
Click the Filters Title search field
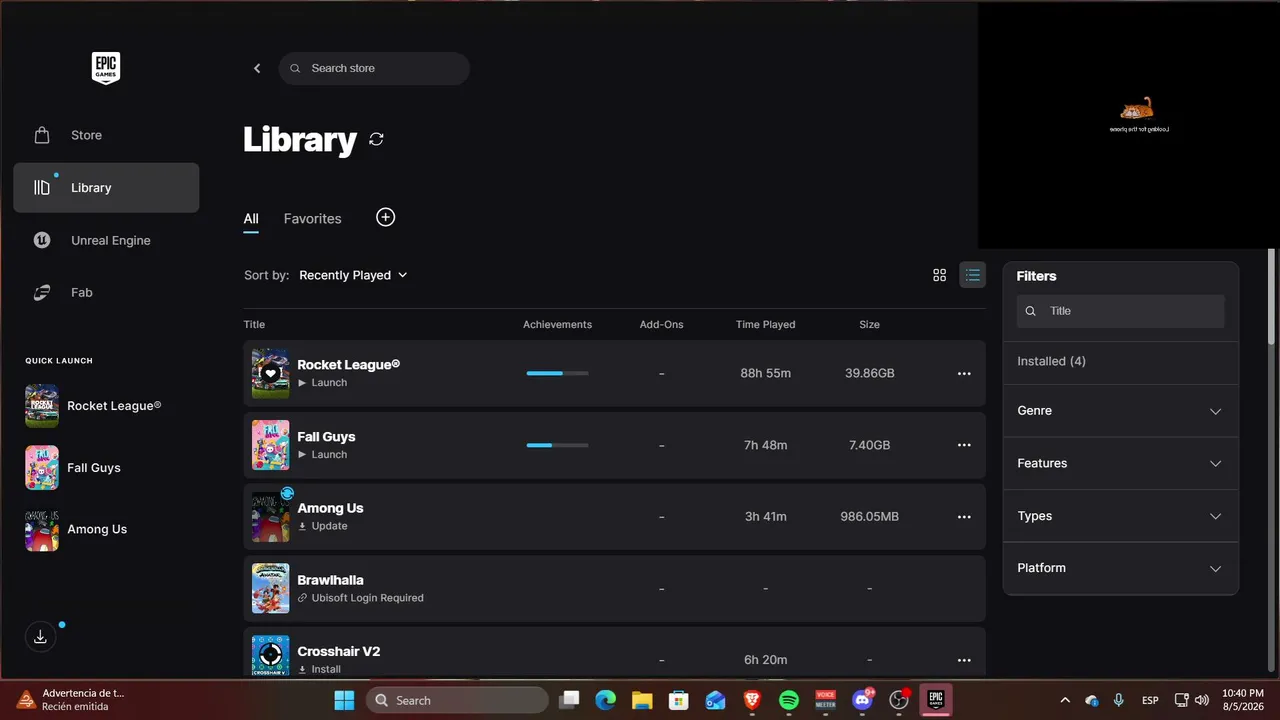[x=1120, y=311]
